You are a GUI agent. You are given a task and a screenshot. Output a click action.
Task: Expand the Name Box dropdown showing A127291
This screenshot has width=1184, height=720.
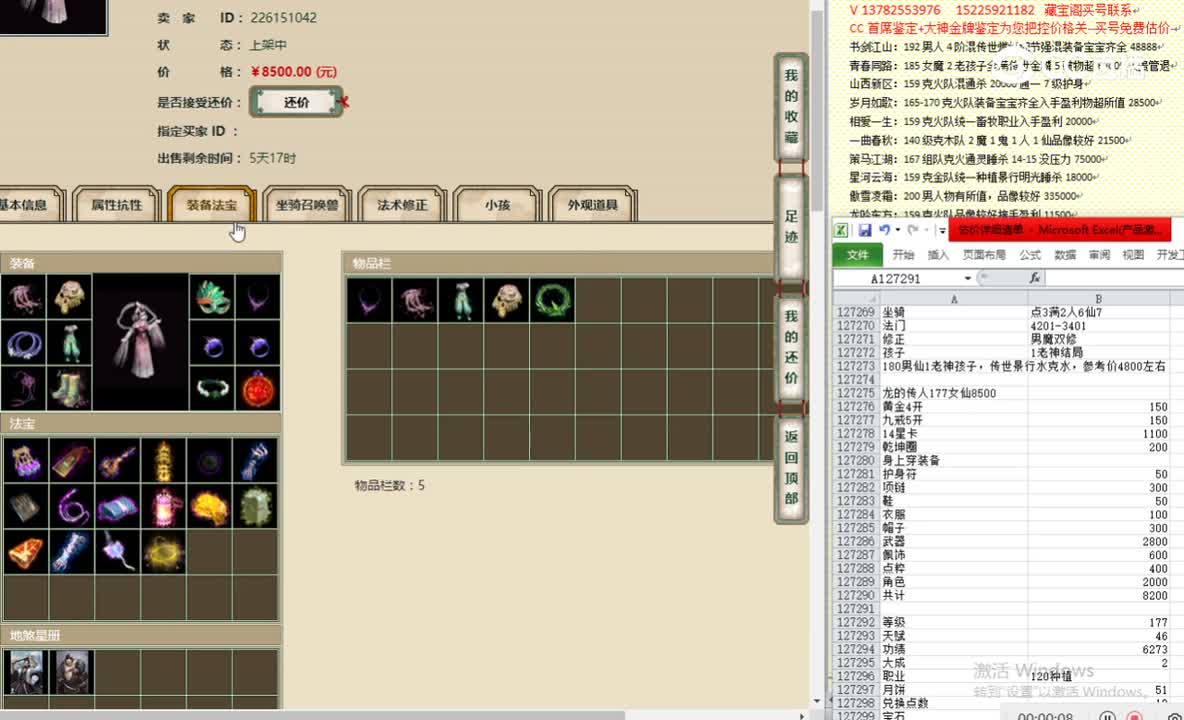967,278
